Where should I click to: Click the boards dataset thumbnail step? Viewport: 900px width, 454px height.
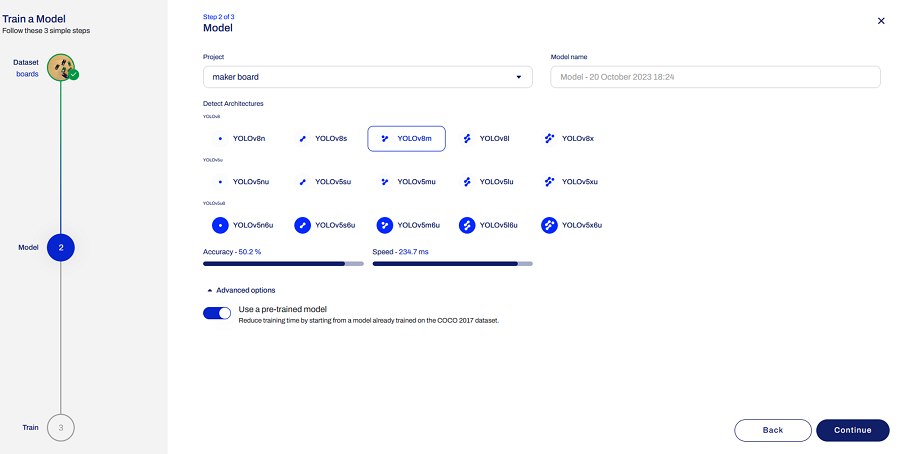[x=61, y=67]
